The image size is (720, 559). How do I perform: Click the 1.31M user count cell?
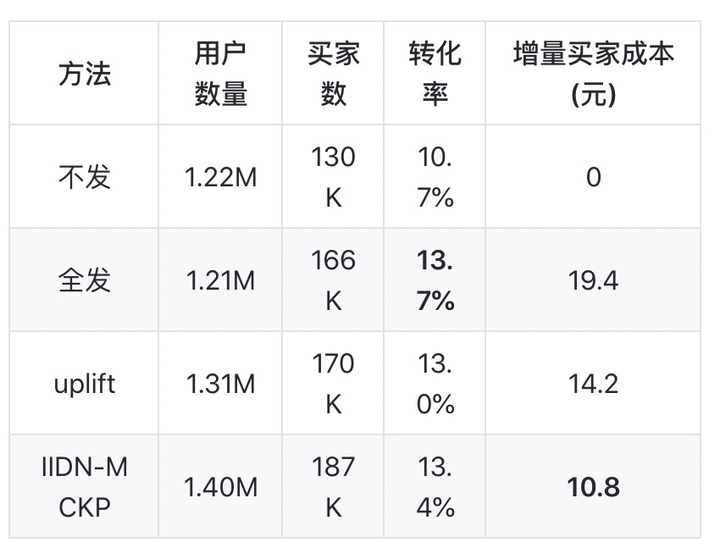[220, 383]
